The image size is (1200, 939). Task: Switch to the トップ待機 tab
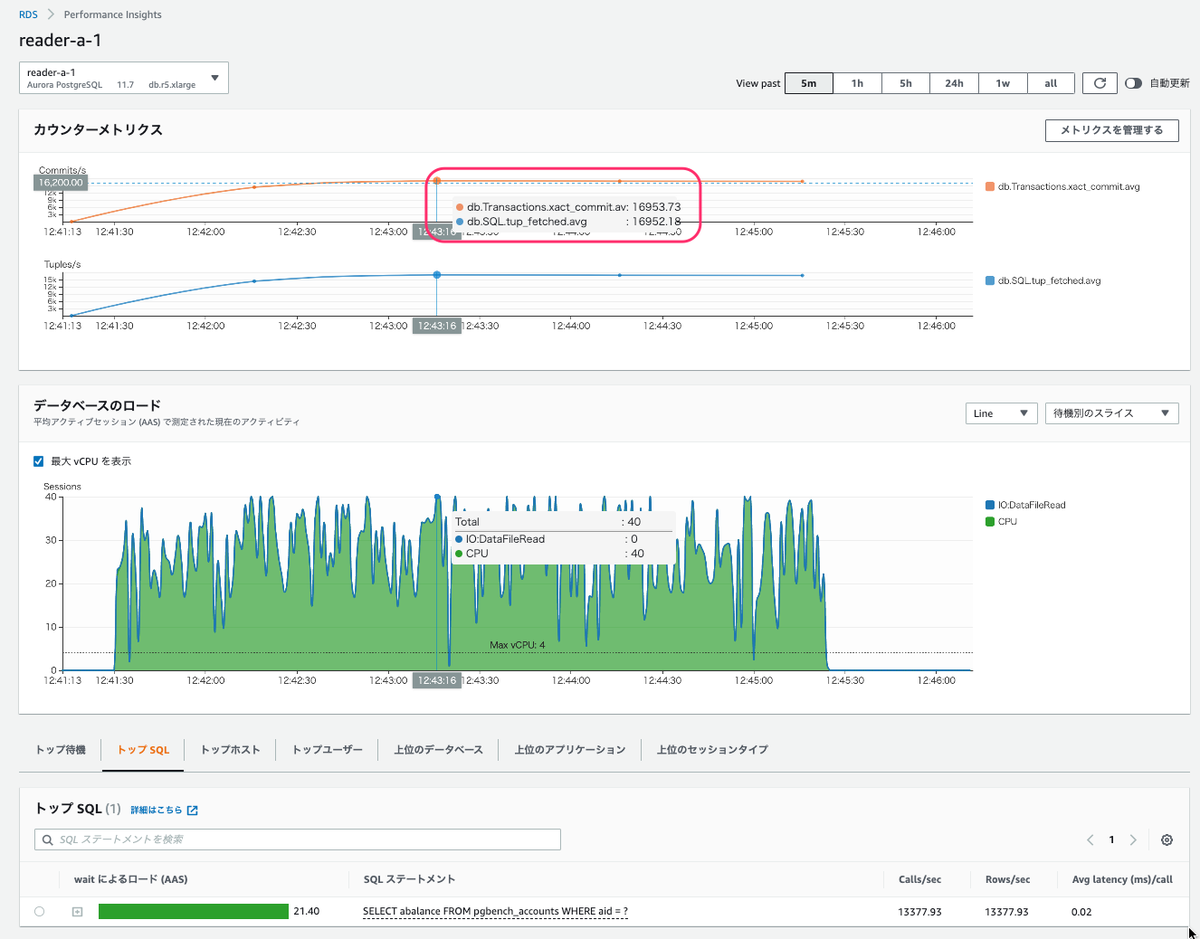click(60, 749)
